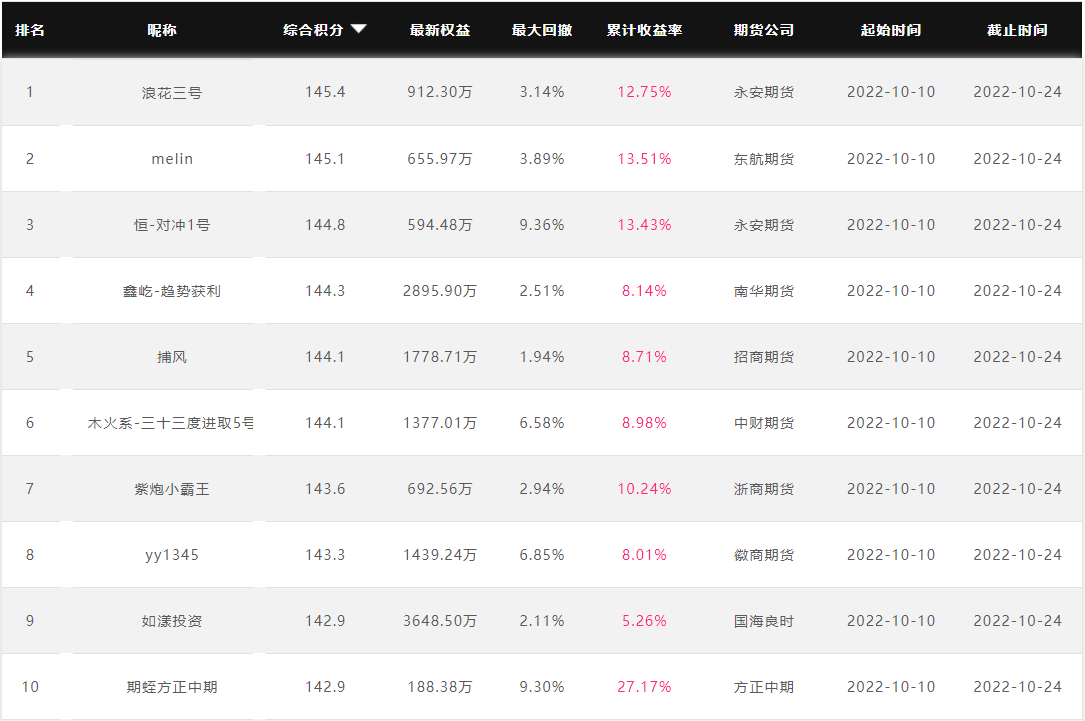The height and width of the screenshot is (721, 1085).
Task: Open trader 木火系-三十三度进取5号 nickname
Action: tap(170, 423)
